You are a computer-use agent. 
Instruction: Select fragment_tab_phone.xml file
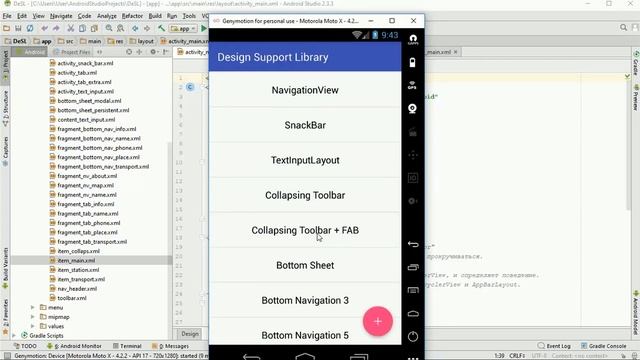tap(89, 223)
